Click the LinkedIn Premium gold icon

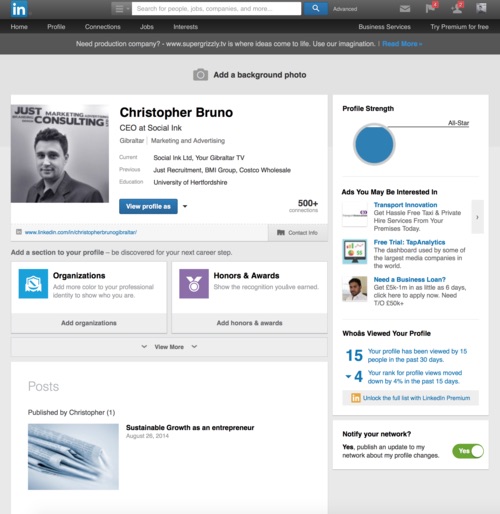coord(356,398)
